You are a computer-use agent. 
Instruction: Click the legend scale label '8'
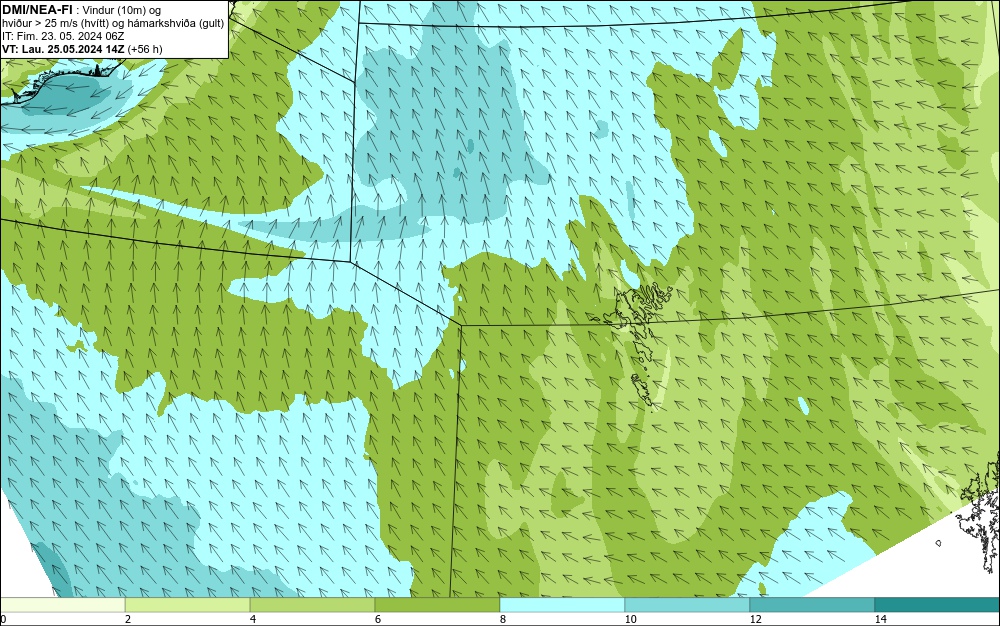click(x=503, y=620)
